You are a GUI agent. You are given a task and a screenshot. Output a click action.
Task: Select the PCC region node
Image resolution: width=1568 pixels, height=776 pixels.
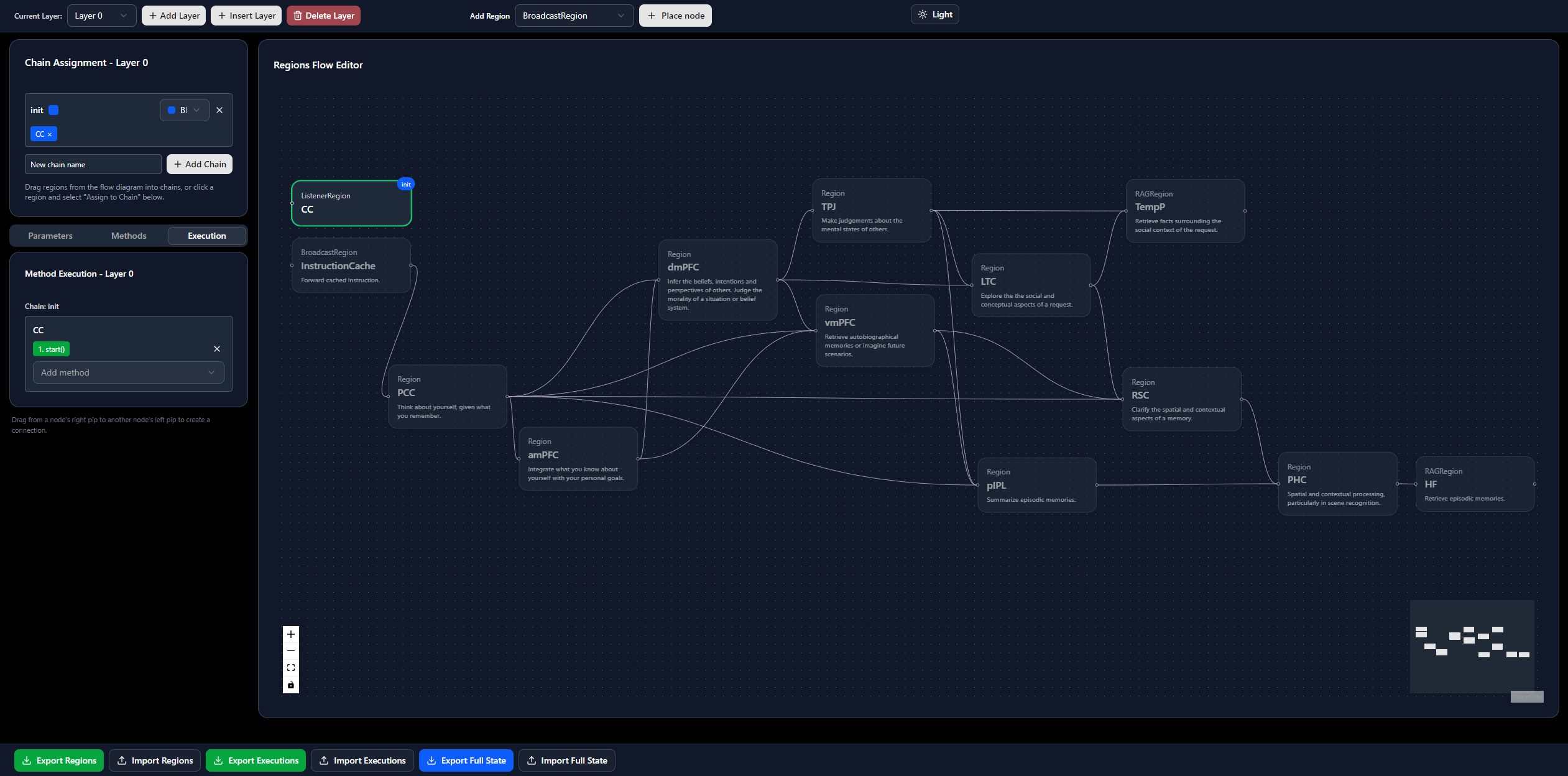click(x=448, y=397)
